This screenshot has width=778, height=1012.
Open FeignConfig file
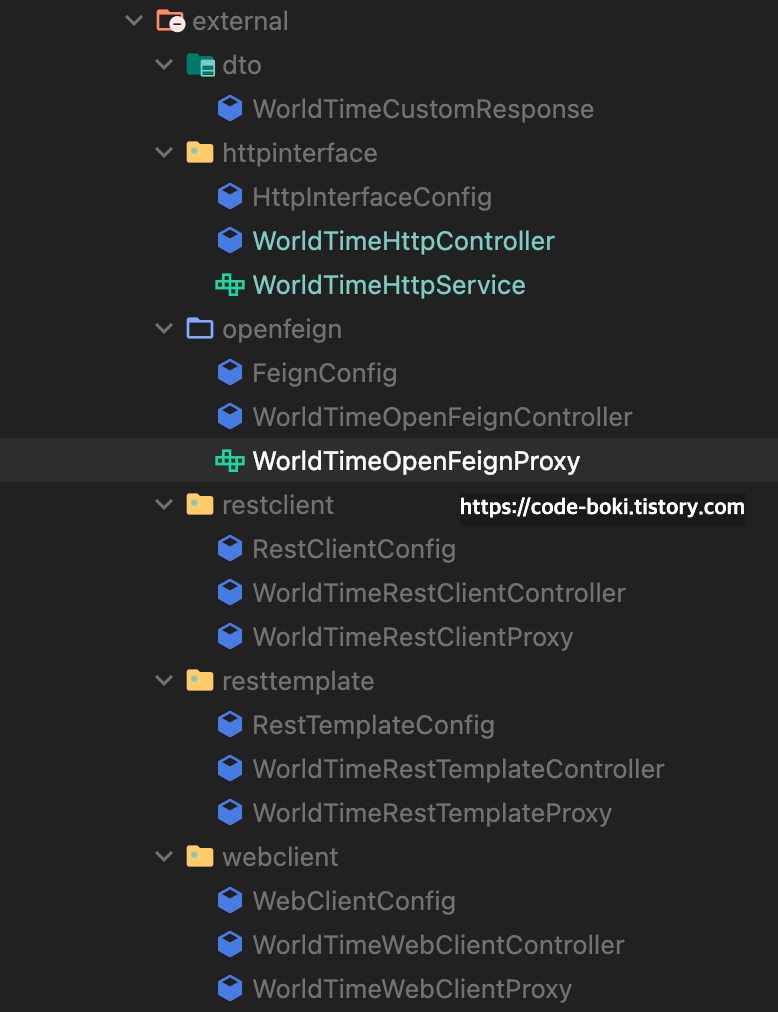pos(325,374)
